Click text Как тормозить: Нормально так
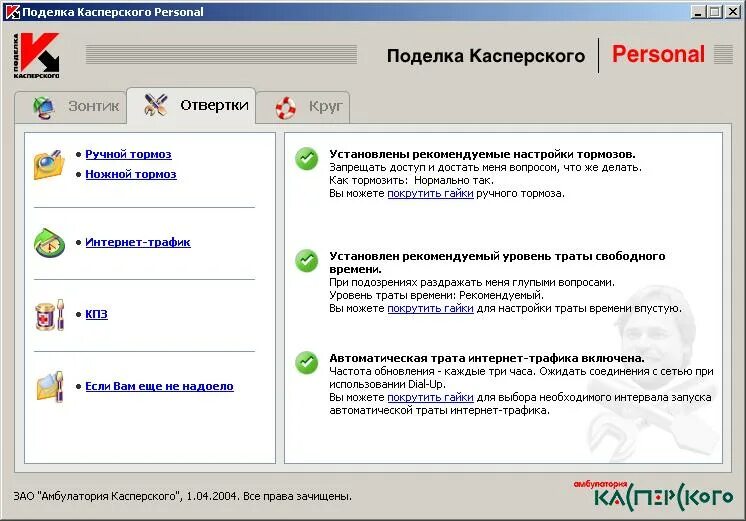The height and width of the screenshot is (521, 746). [x=412, y=180]
